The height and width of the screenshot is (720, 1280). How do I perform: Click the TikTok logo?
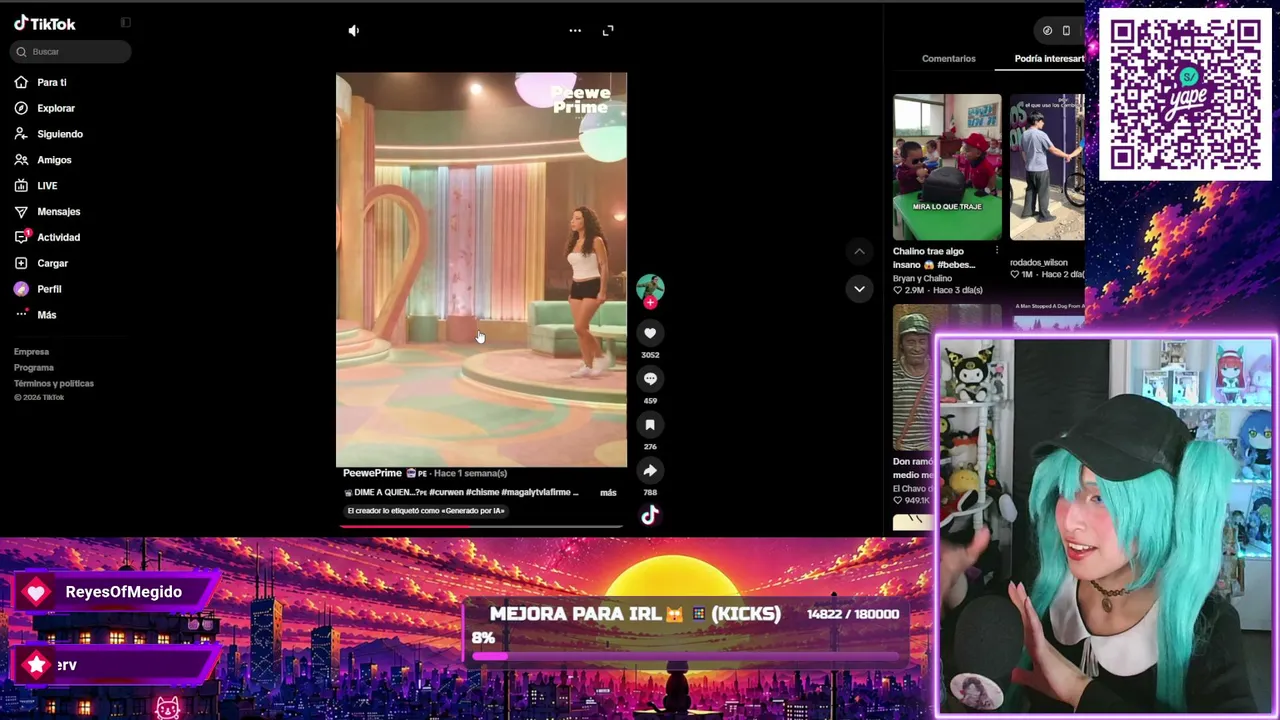[x=45, y=24]
